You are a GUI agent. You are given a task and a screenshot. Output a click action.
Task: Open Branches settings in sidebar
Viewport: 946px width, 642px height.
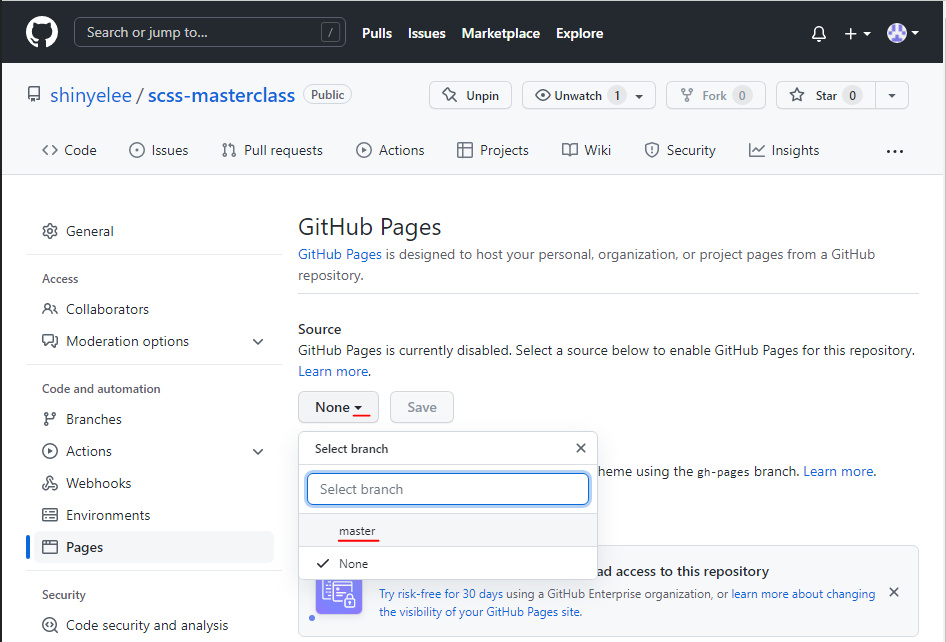tap(154, 419)
